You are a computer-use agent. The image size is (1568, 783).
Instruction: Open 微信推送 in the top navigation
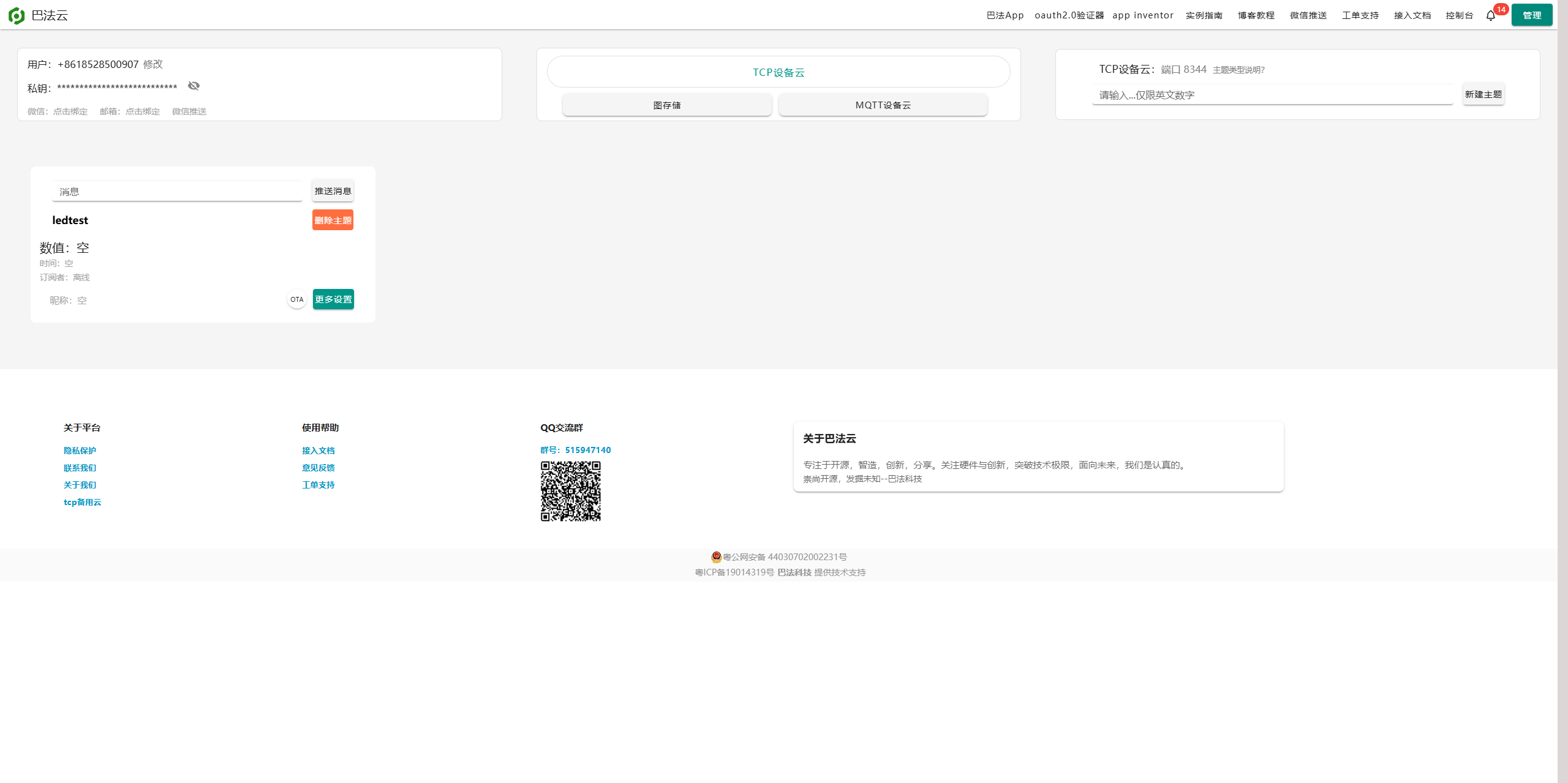pyautogui.click(x=1308, y=15)
